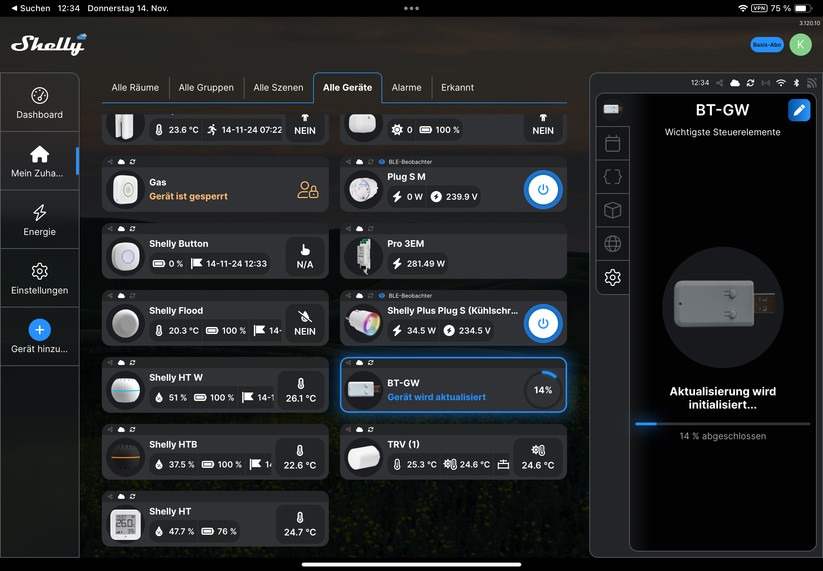Click the BT-GW device image

pos(723,307)
